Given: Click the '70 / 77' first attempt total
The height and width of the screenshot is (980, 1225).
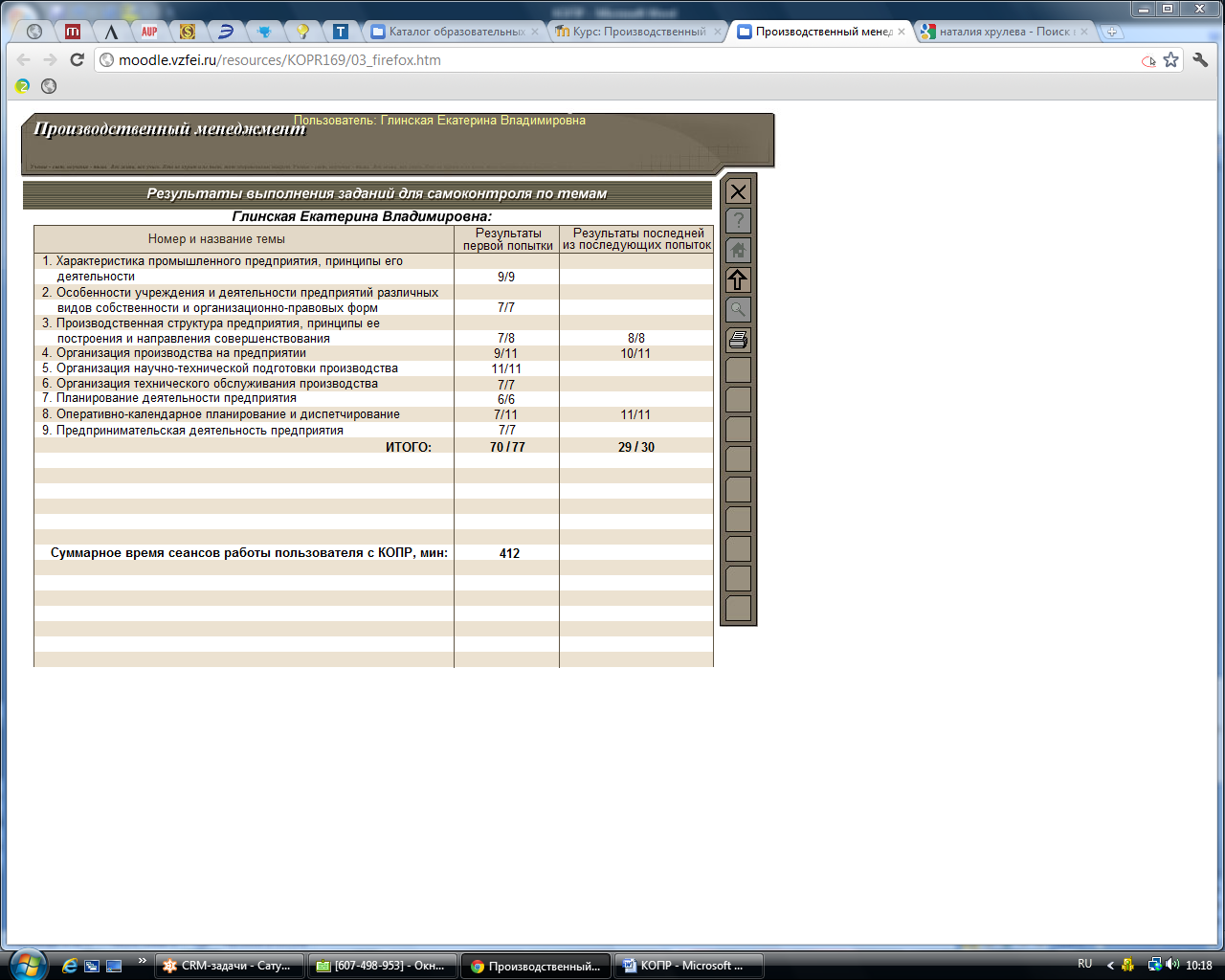Looking at the screenshot, I should coord(507,447).
